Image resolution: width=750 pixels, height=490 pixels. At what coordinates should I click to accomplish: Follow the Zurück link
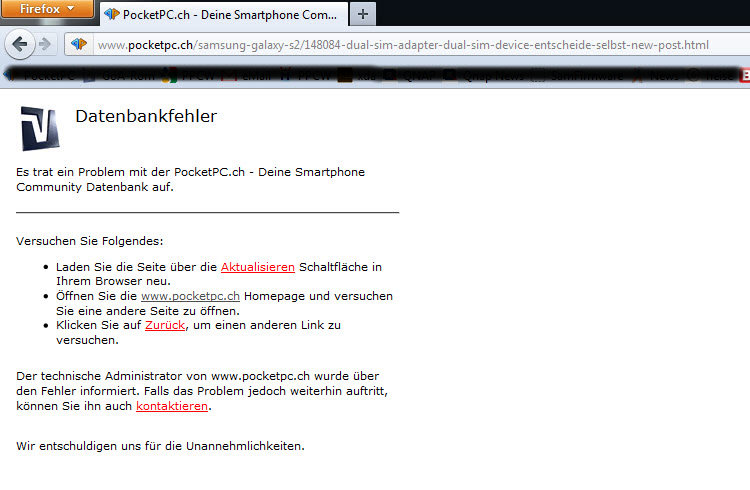point(165,325)
